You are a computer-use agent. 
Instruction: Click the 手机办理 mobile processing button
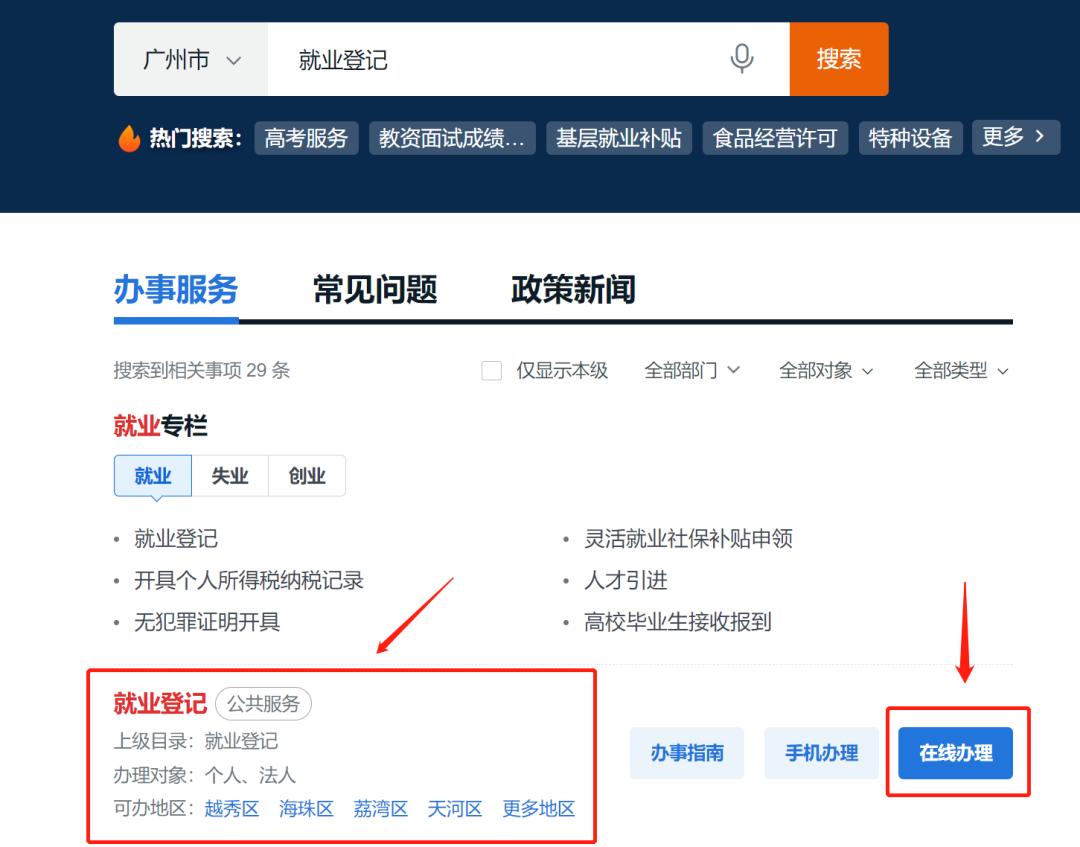822,753
